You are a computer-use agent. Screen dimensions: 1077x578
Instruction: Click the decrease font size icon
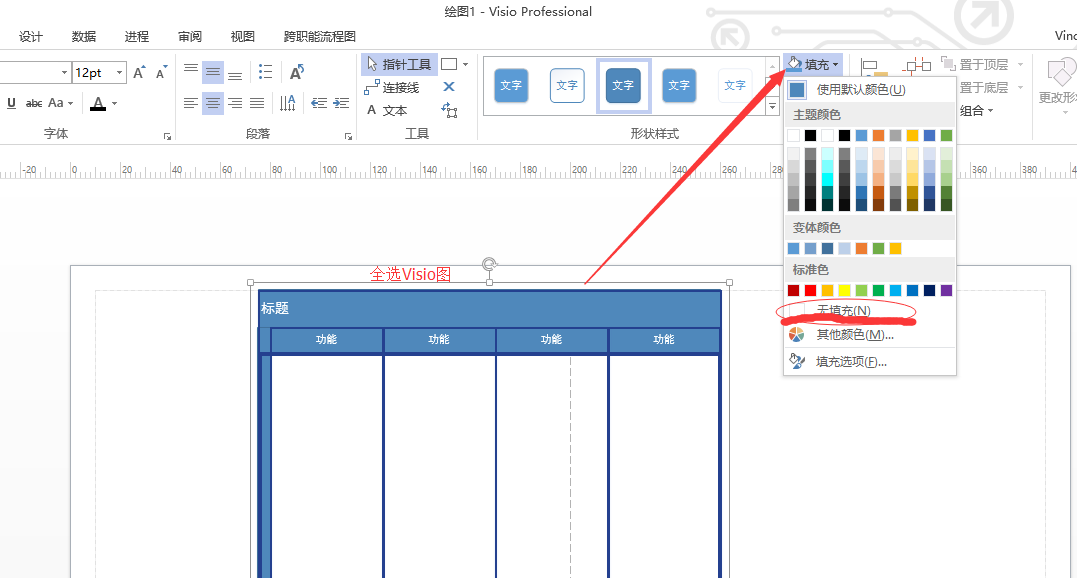pos(161,72)
